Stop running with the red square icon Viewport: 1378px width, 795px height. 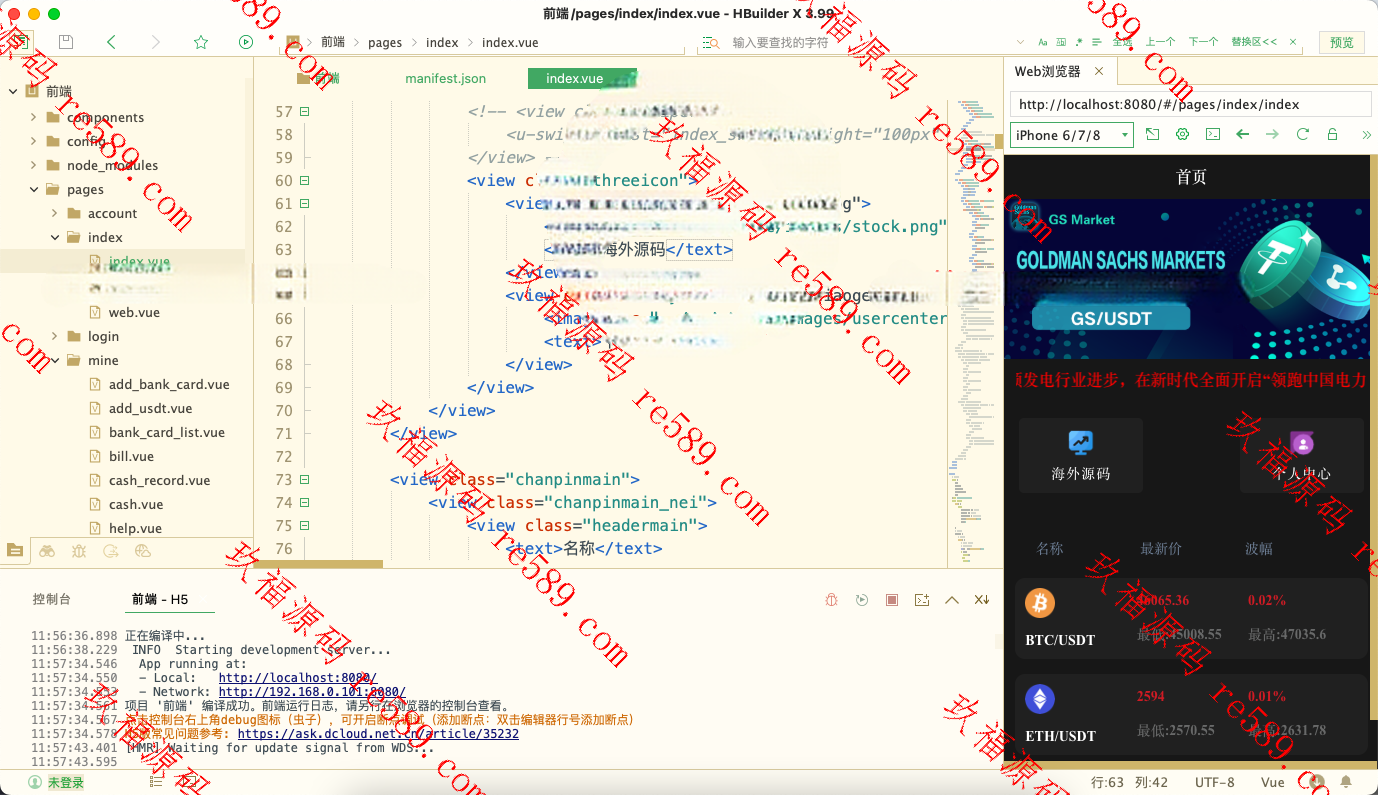(x=892, y=599)
